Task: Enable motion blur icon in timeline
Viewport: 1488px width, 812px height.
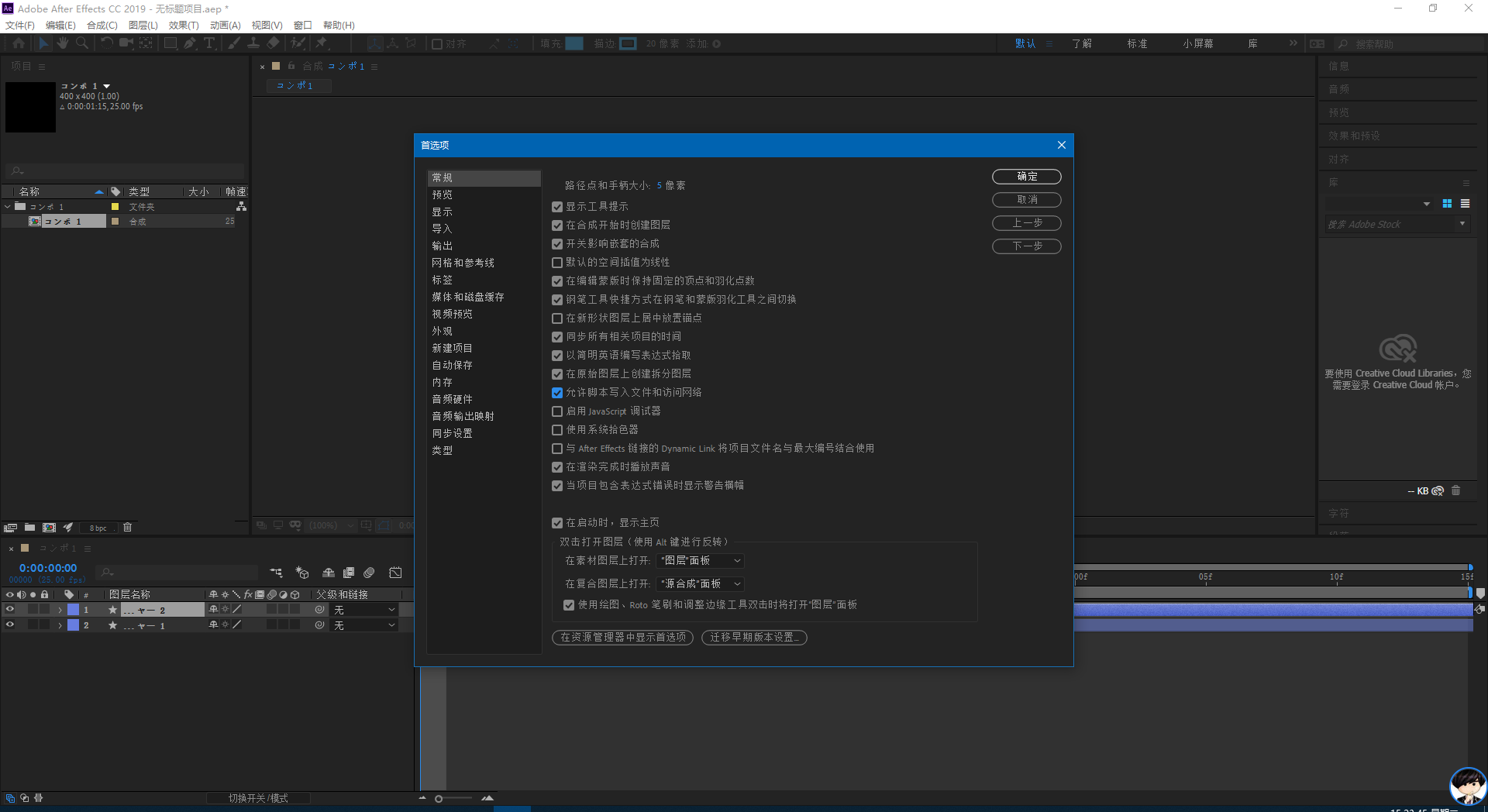Action: click(369, 573)
